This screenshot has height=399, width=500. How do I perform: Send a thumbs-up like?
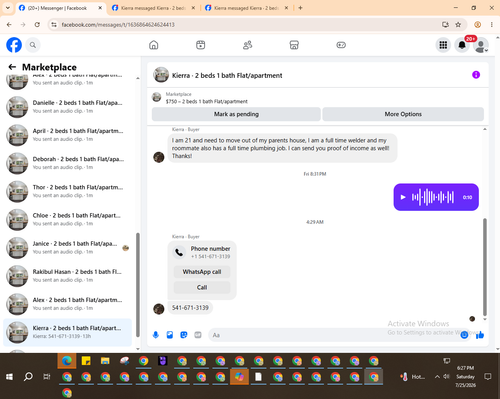(x=480, y=335)
